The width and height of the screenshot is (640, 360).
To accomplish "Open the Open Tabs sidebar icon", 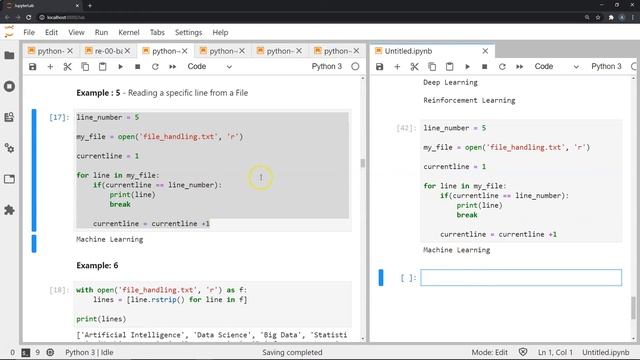I will (9, 179).
